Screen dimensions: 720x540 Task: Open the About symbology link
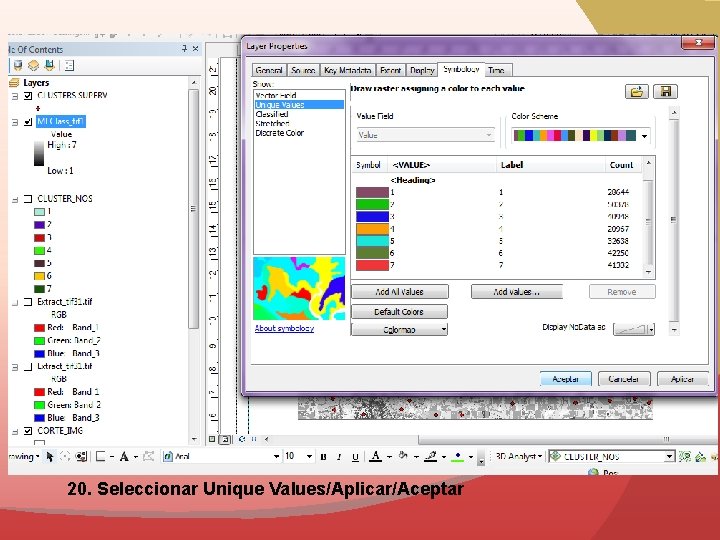tap(284, 328)
